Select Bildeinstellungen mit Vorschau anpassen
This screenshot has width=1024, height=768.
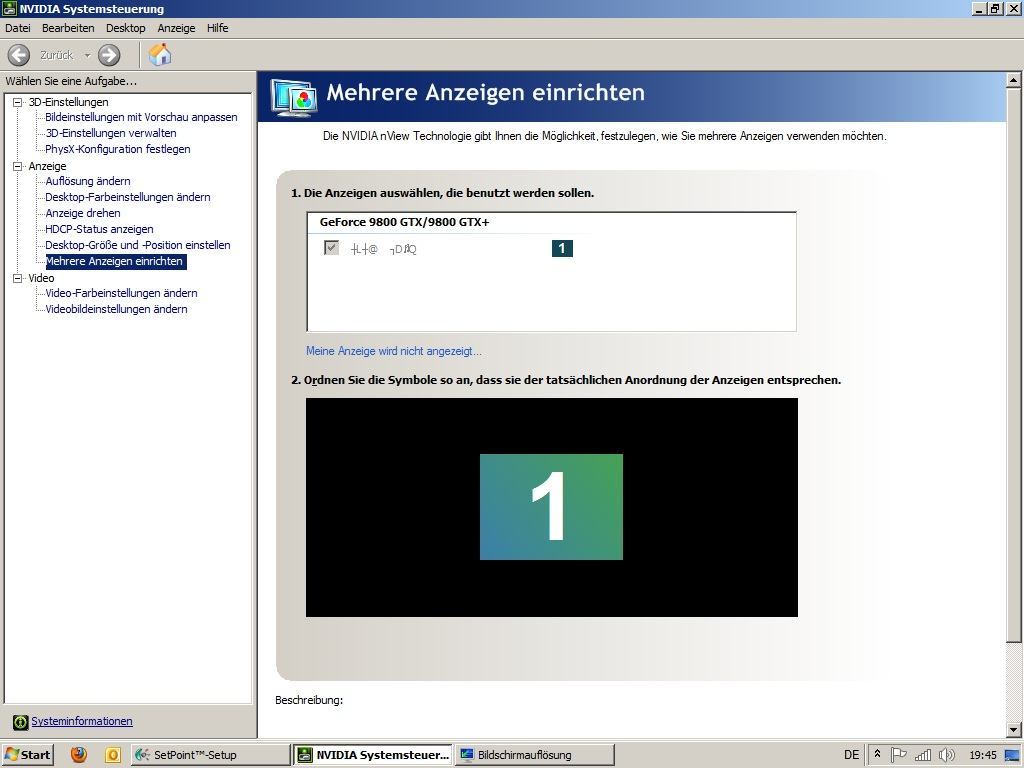141,117
